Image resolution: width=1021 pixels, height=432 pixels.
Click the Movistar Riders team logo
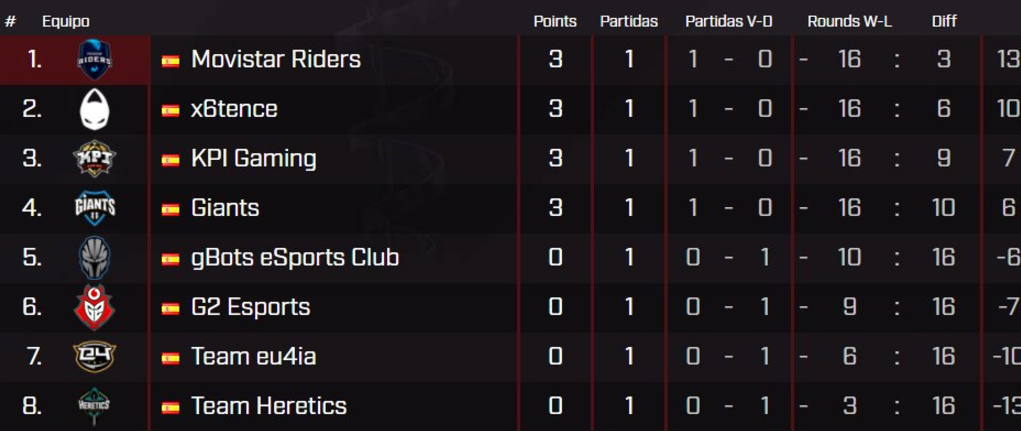pos(94,60)
